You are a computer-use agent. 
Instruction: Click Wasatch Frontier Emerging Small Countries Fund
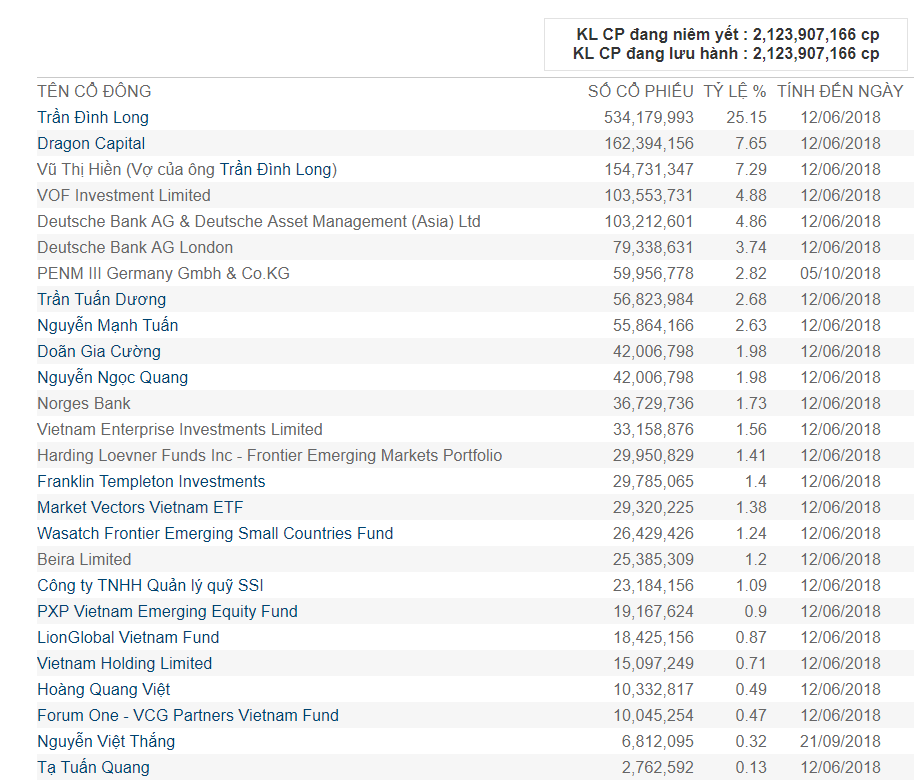[215, 533]
